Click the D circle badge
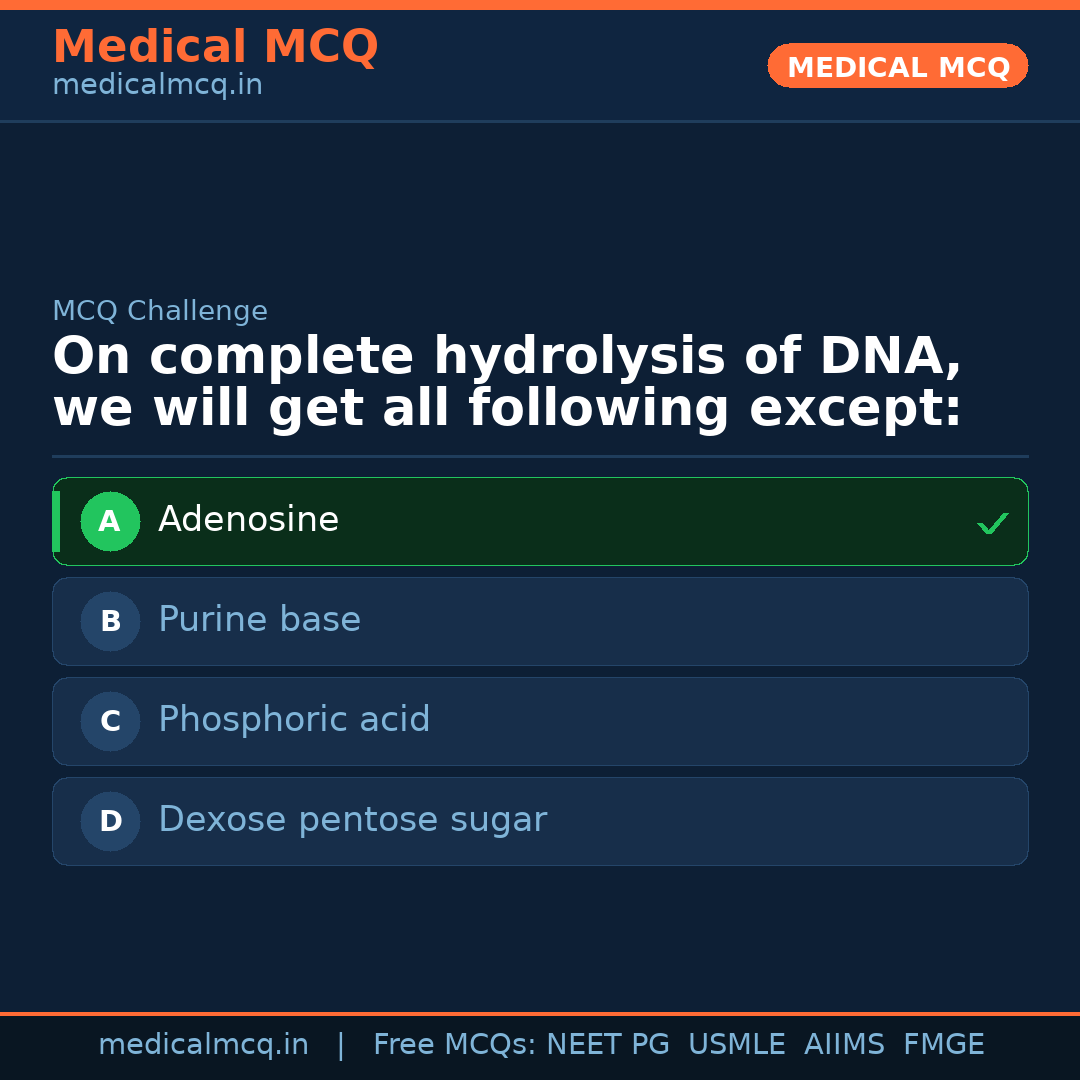 click(x=110, y=821)
